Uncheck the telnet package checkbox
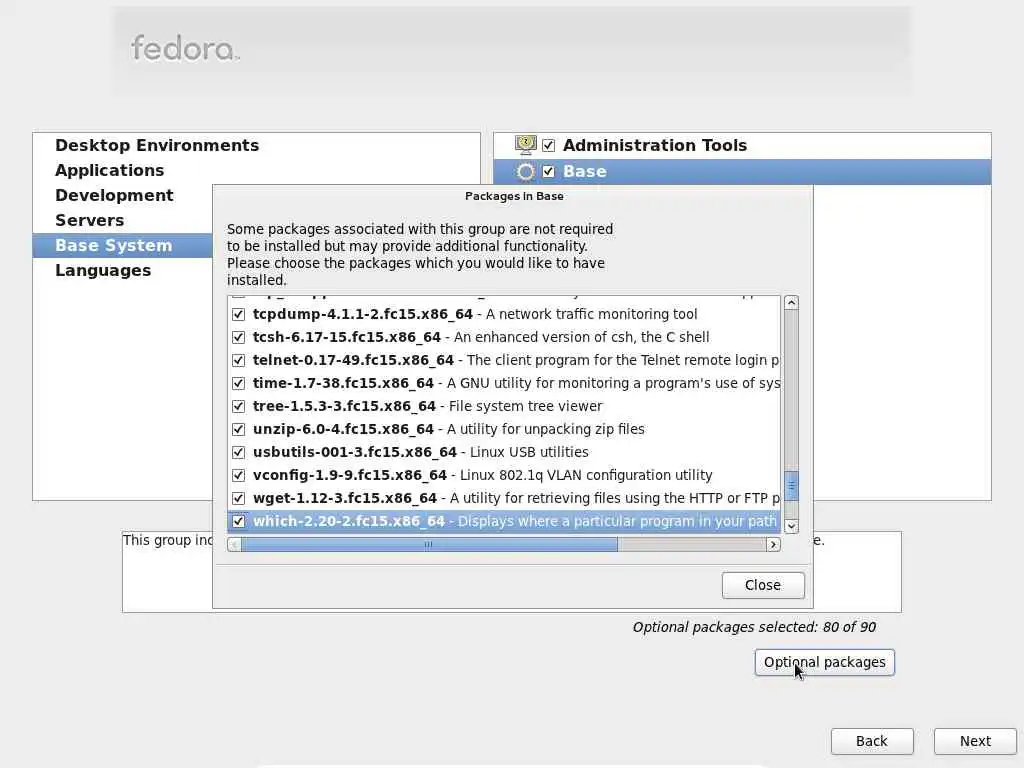This screenshot has width=1024, height=768. pyautogui.click(x=238, y=360)
